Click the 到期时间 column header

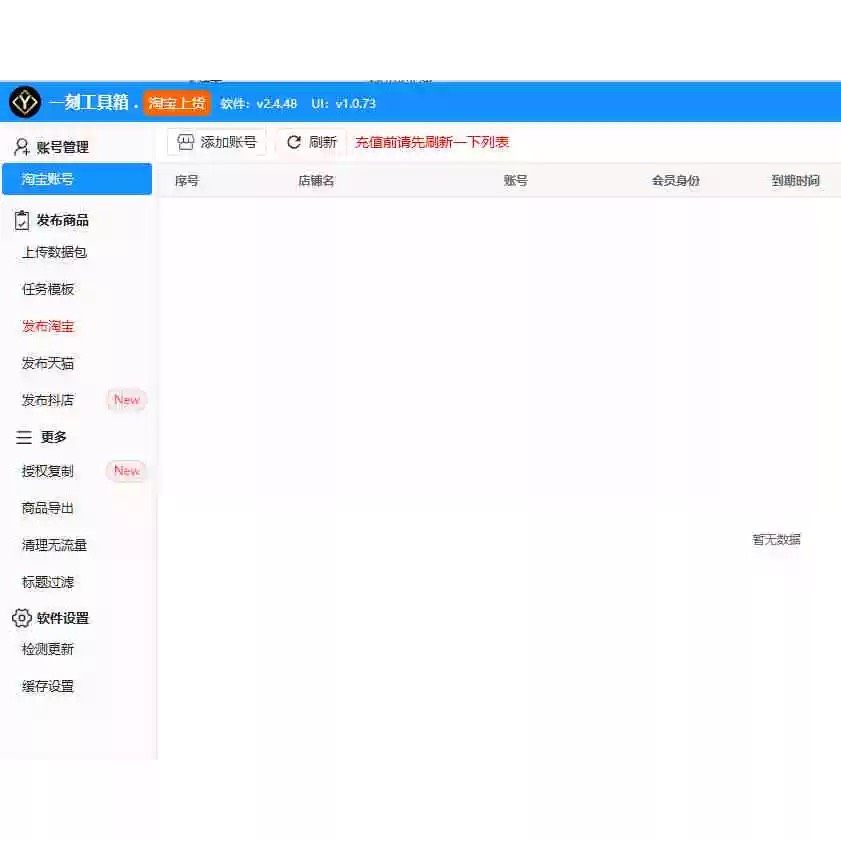[795, 181]
